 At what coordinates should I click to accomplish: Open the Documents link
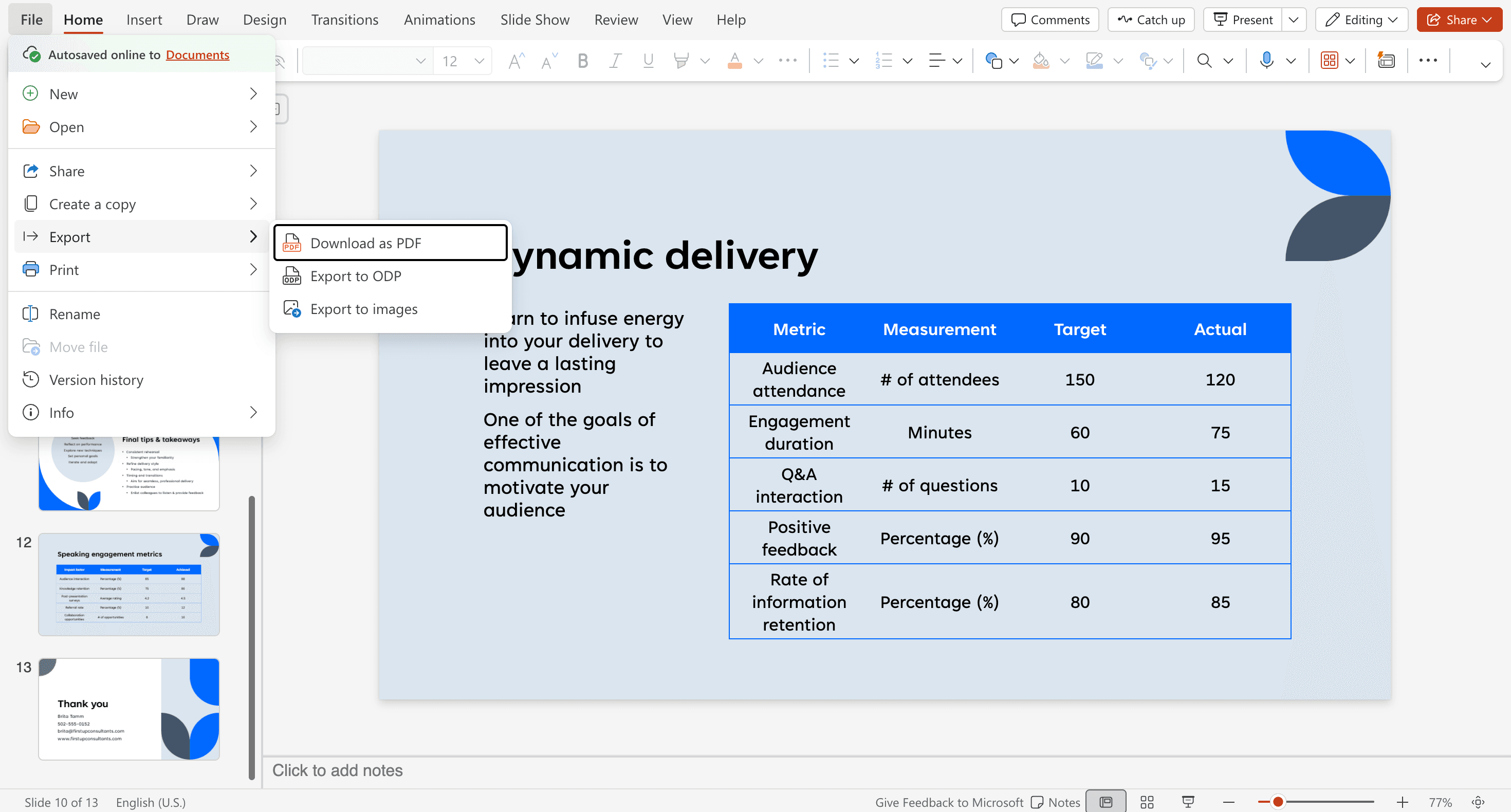(198, 54)
